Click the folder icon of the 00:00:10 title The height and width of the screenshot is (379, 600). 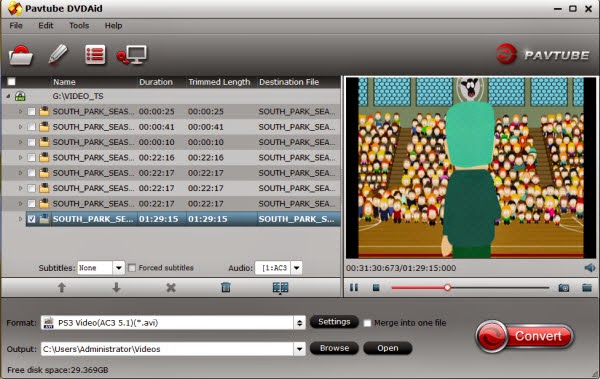coord(44,142)
